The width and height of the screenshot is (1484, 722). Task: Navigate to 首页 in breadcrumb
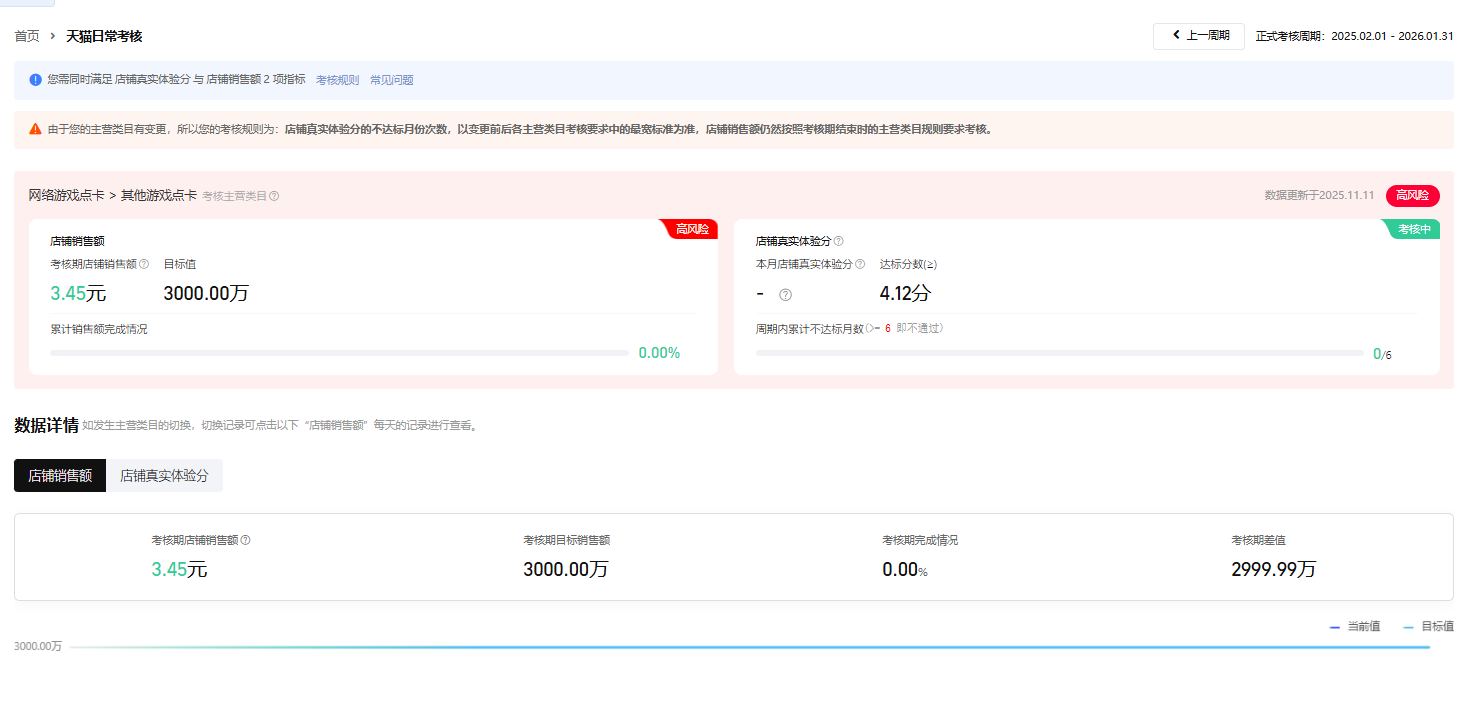(x=27, y=36)
